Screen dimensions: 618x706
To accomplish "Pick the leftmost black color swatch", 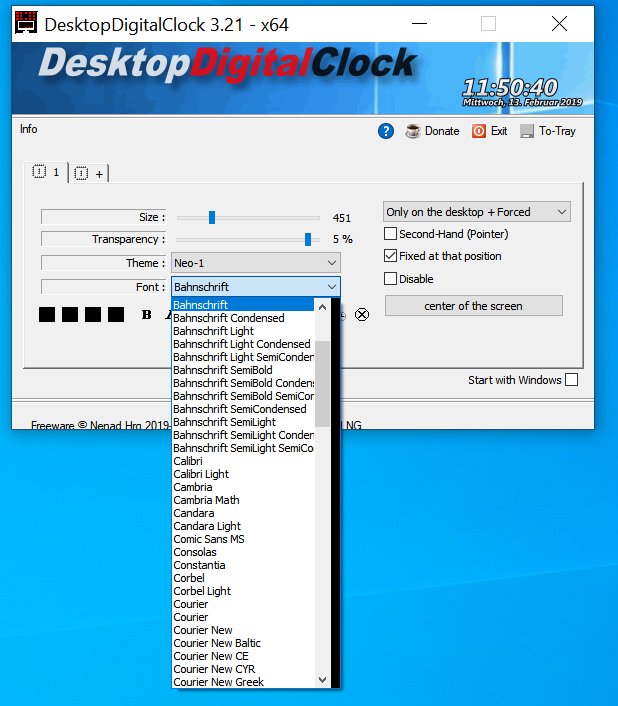I will [47, 314].
